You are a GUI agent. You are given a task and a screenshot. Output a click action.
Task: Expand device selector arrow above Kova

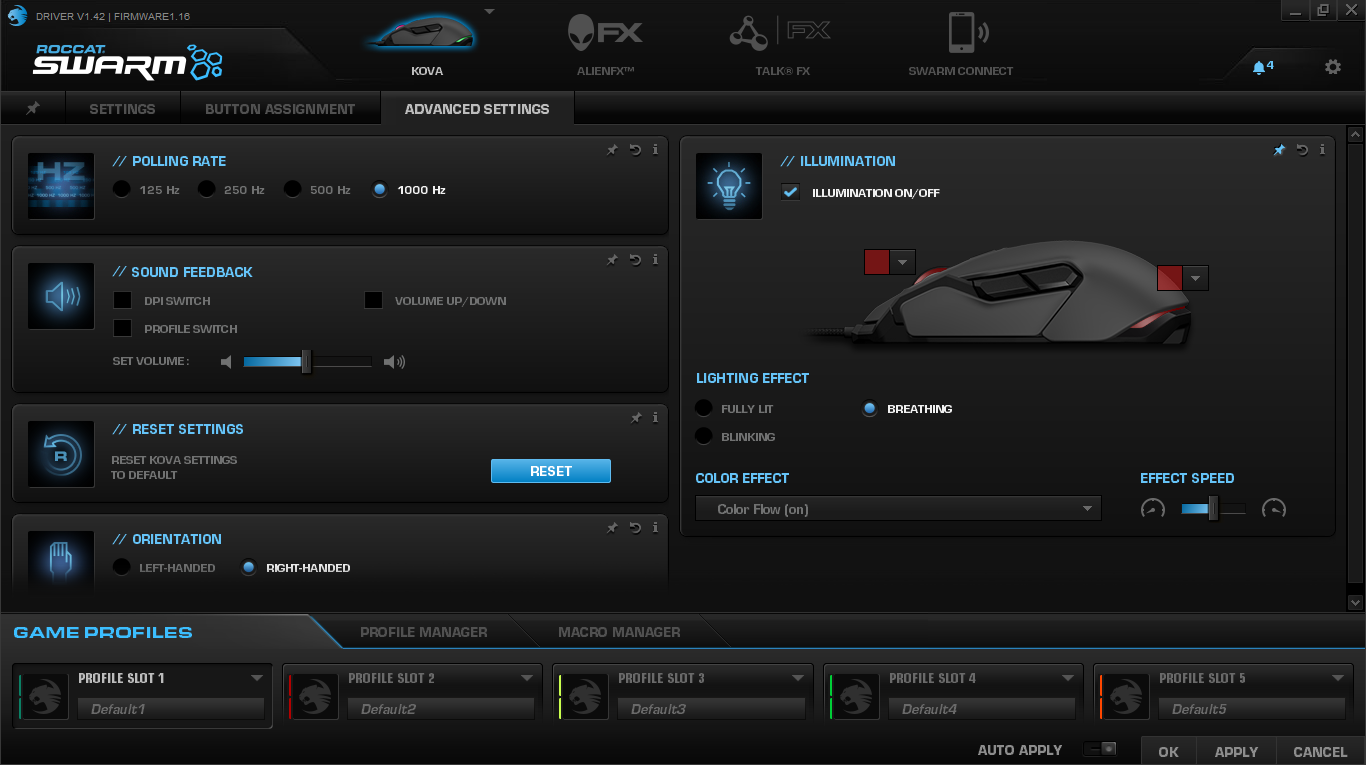(489, 12)
